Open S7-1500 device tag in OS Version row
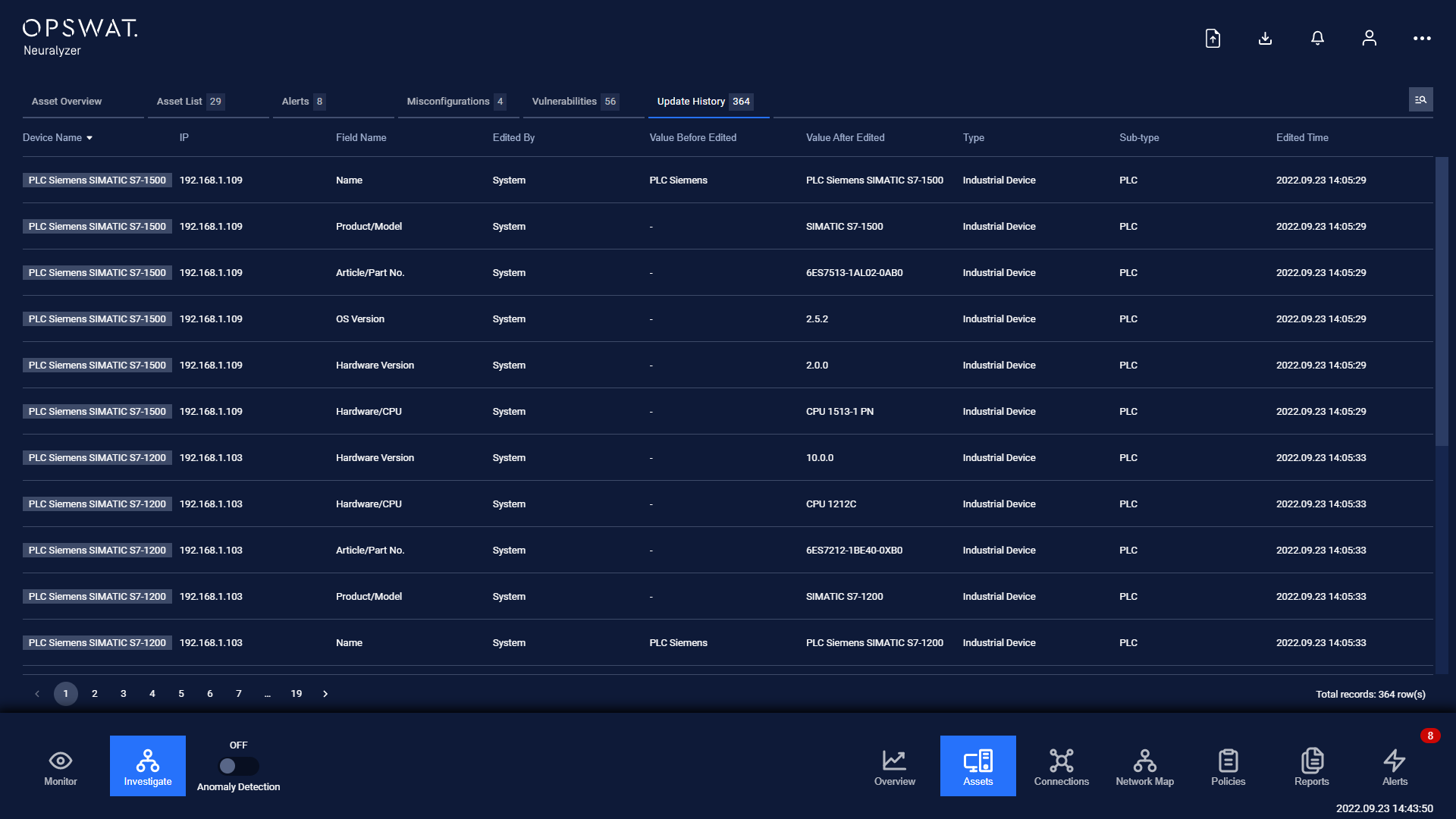This screenshot has height=819, width=1456. click(x=97, y=319)
